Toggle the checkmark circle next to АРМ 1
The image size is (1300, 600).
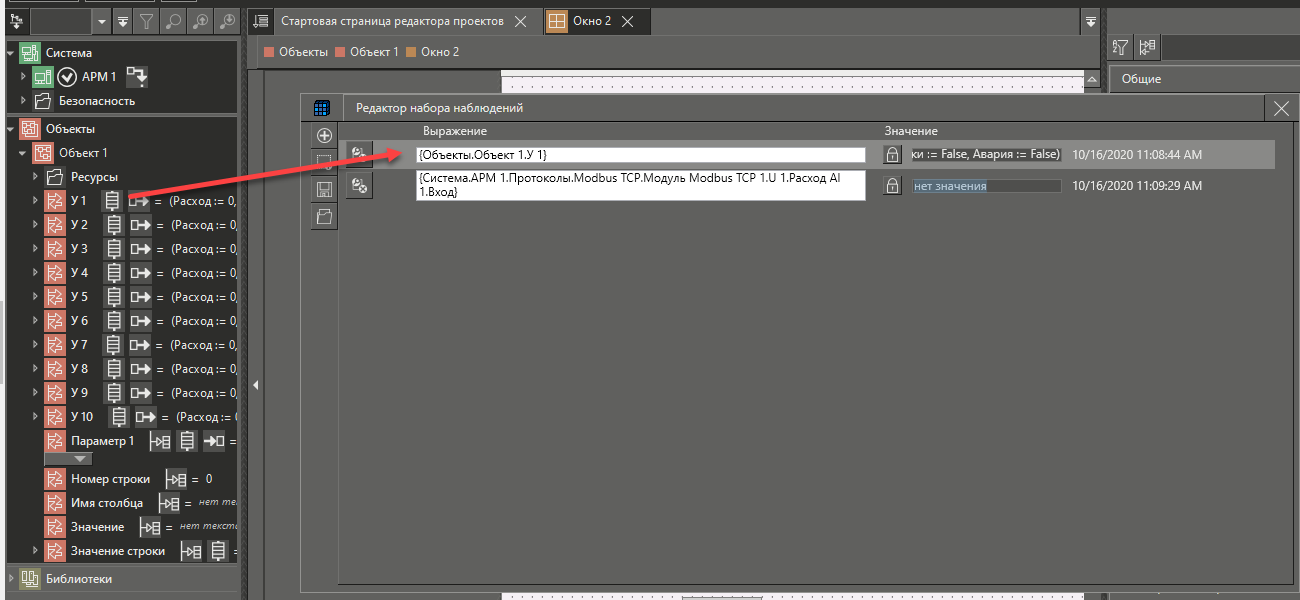pos(67,77)
